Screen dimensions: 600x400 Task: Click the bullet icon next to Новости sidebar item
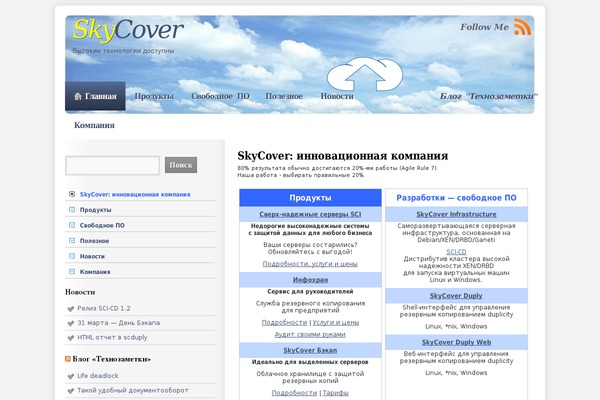click(72, 256)
